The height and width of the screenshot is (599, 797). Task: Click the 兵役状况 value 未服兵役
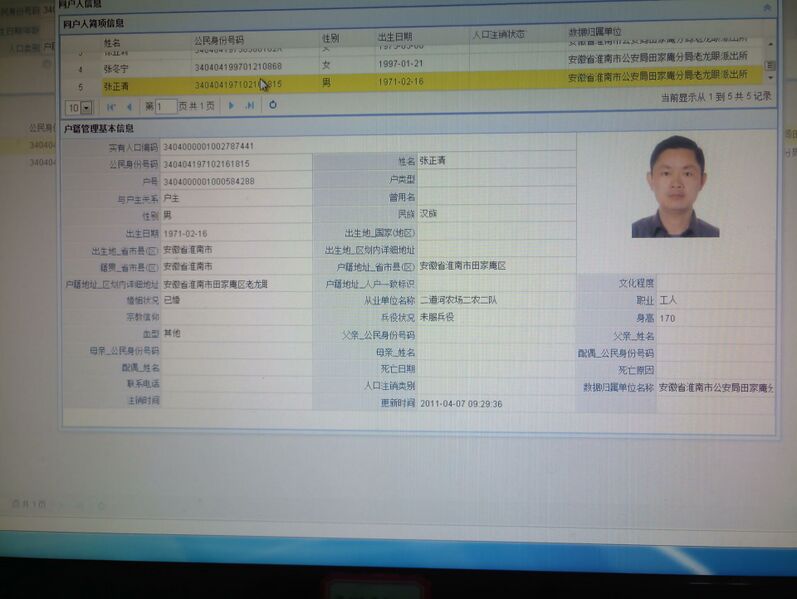437,317
